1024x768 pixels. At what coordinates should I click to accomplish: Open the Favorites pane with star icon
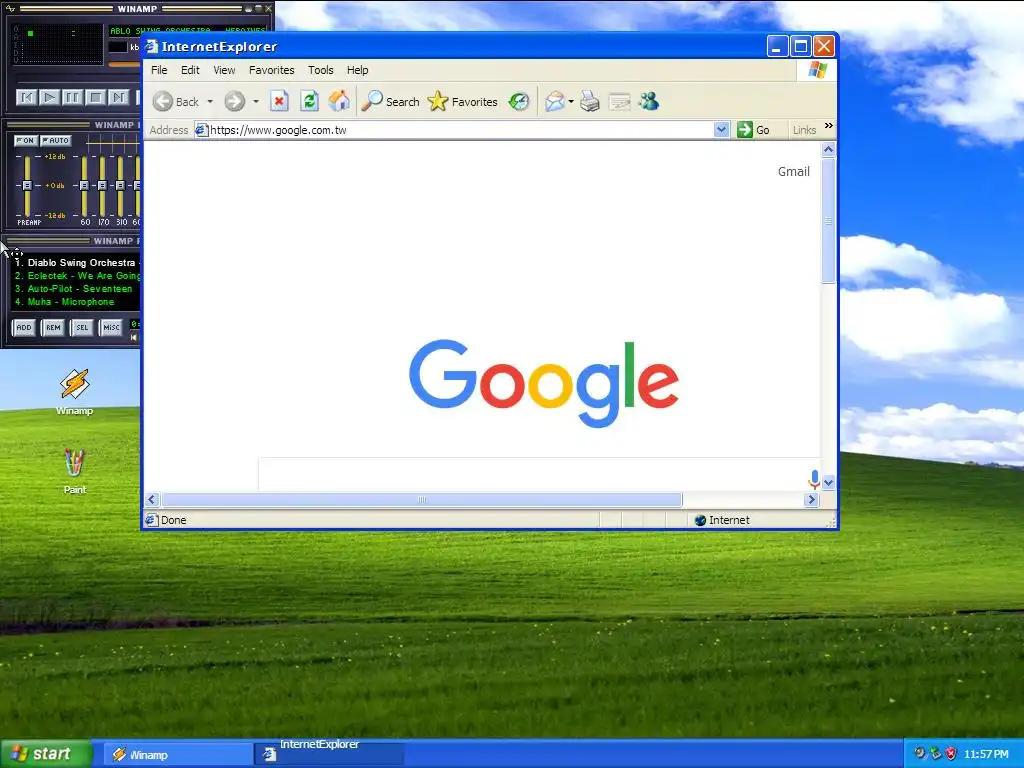point(462,101)
